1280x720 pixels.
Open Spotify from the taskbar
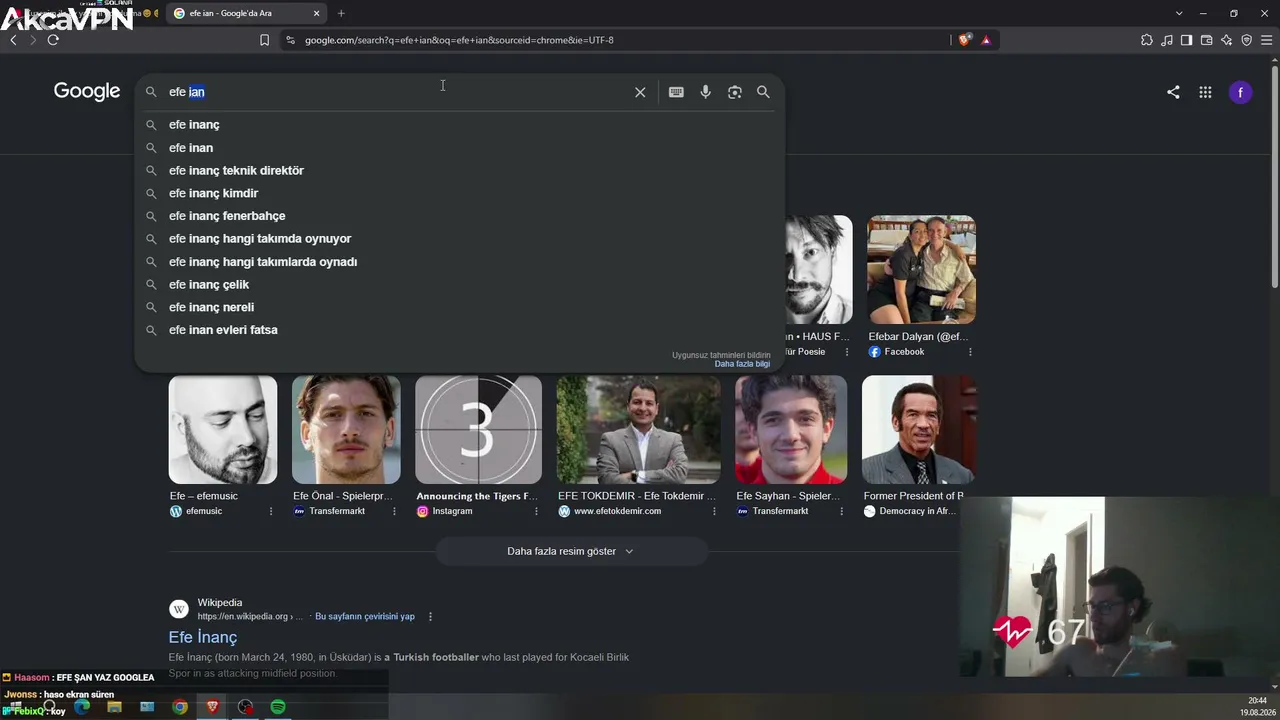point(278,707)
